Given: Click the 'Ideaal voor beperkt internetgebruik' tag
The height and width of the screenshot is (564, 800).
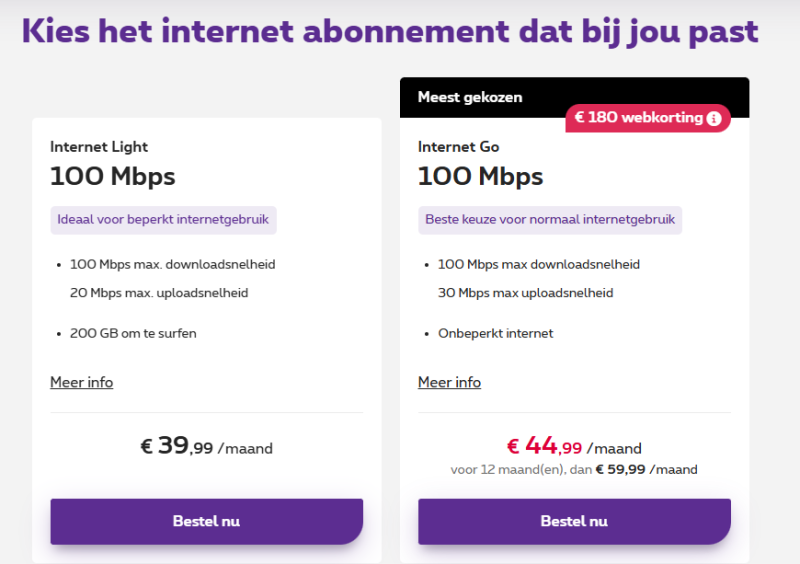Looking at the screenshot, I should tap(163, 220).
